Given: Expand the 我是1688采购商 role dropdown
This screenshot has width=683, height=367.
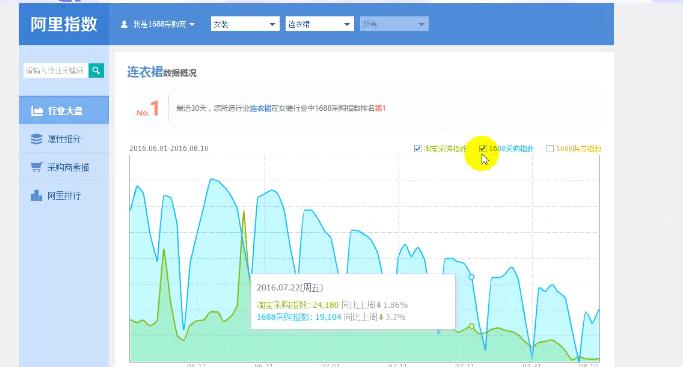Looking at the screenshot, I should [158, 24].
